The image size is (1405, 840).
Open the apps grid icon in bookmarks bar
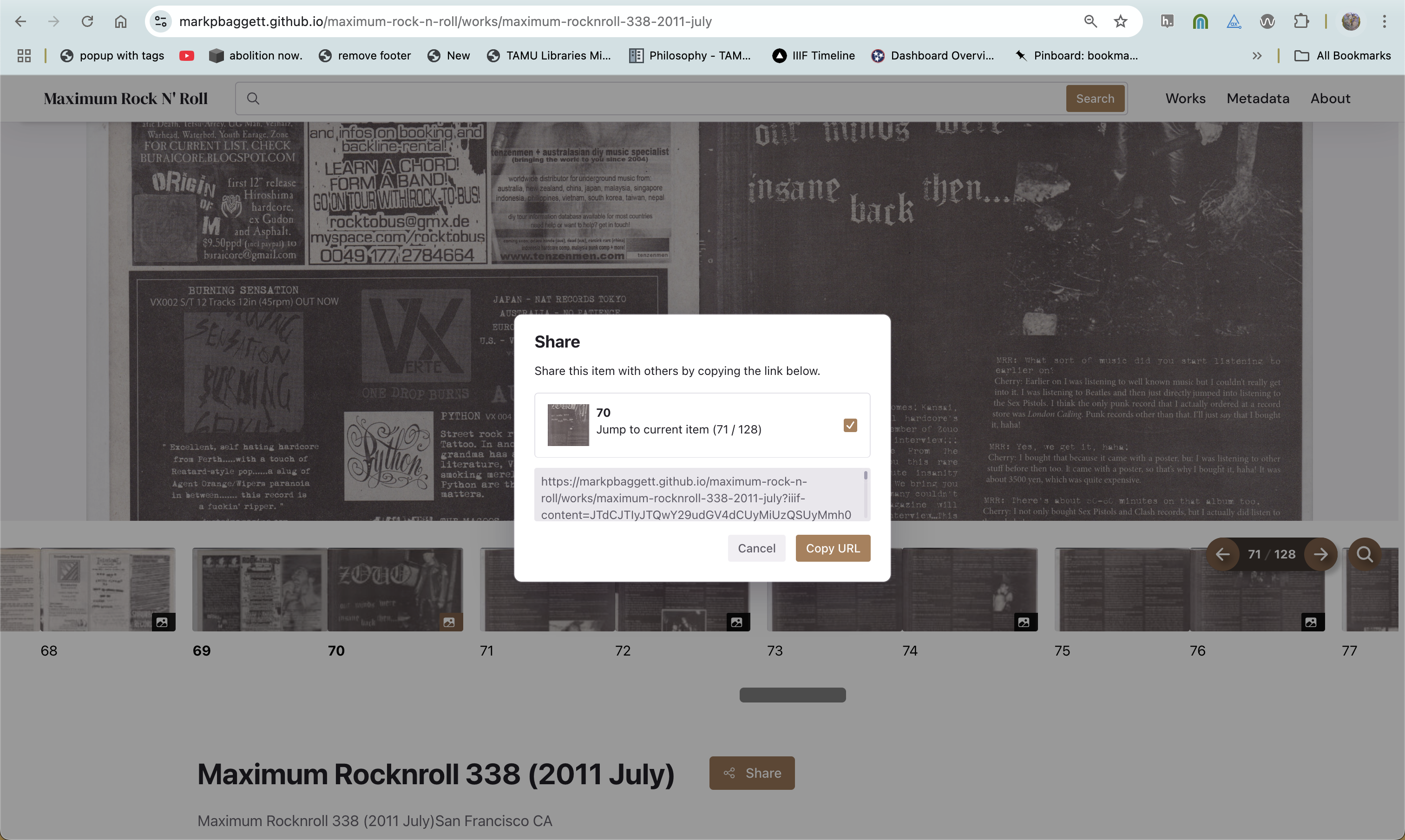(24, 55)
